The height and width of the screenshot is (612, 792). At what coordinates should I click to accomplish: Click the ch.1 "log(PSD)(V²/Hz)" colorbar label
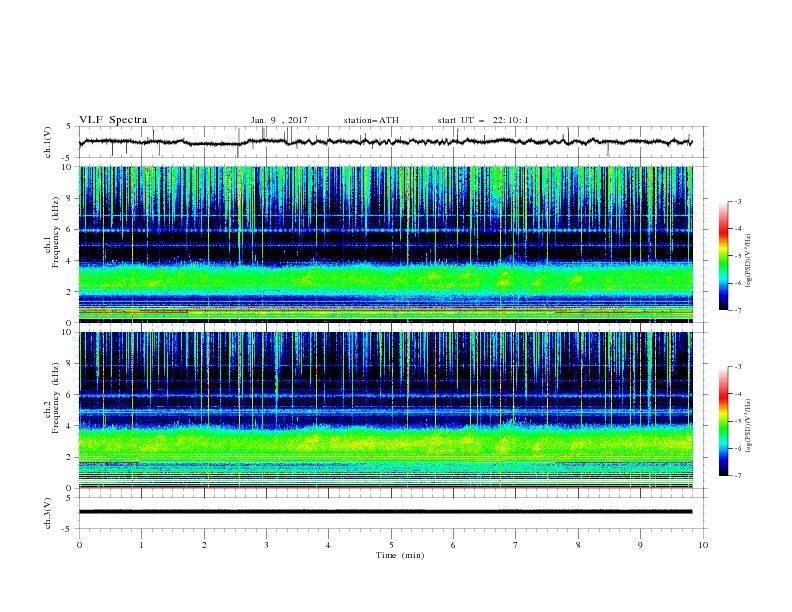click(749, 261)
